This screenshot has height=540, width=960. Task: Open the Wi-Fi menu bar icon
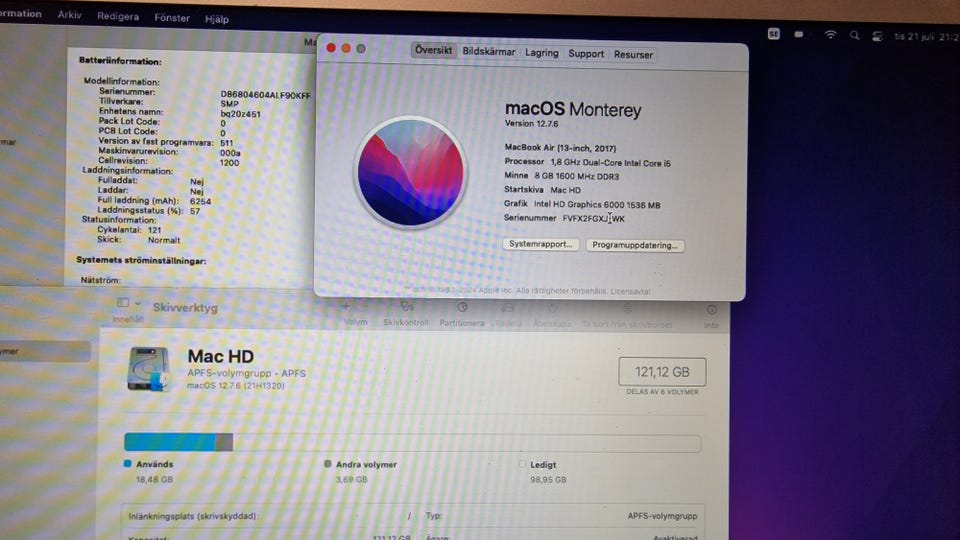(830, 35)
